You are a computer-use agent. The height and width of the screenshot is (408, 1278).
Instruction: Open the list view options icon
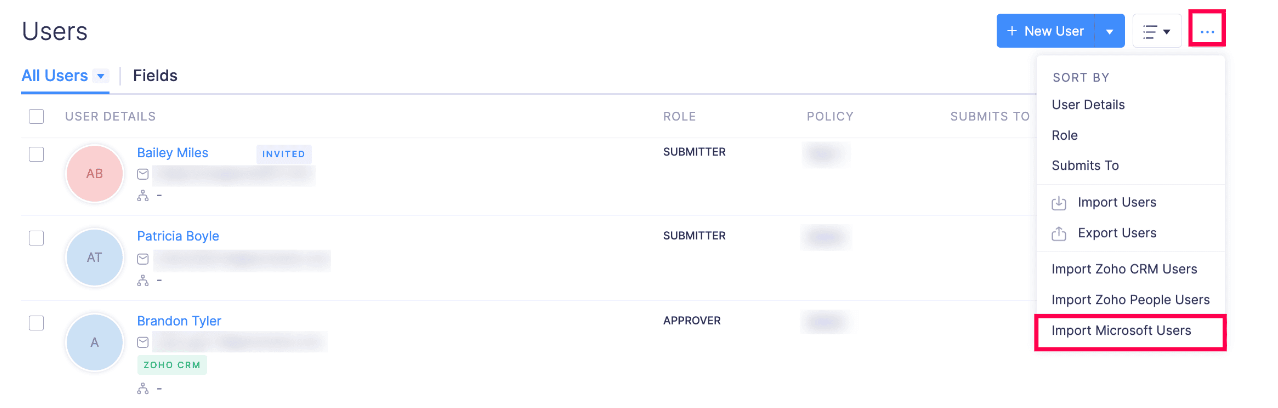click(x=1156, y=31)
